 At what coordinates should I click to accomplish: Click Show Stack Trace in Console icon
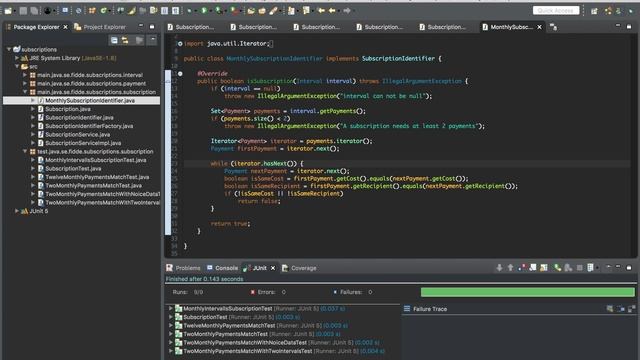point(610,309)
